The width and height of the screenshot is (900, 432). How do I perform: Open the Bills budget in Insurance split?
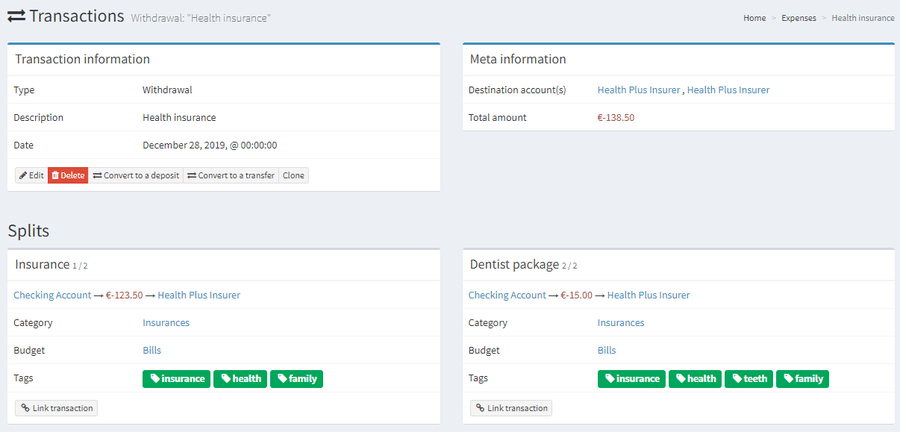152,350
